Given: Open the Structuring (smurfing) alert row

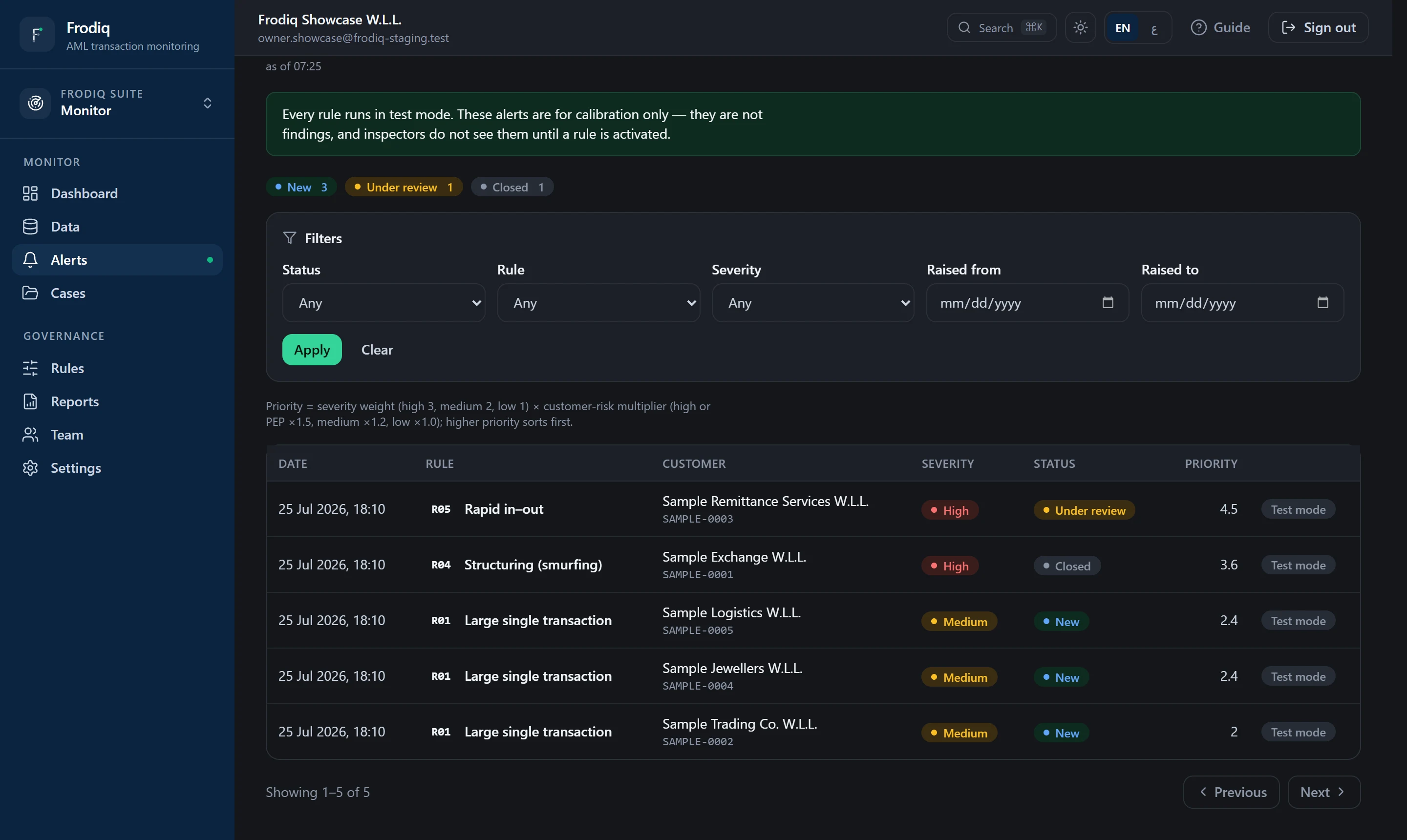Looking at the screenshot, I should coord(813,565).
